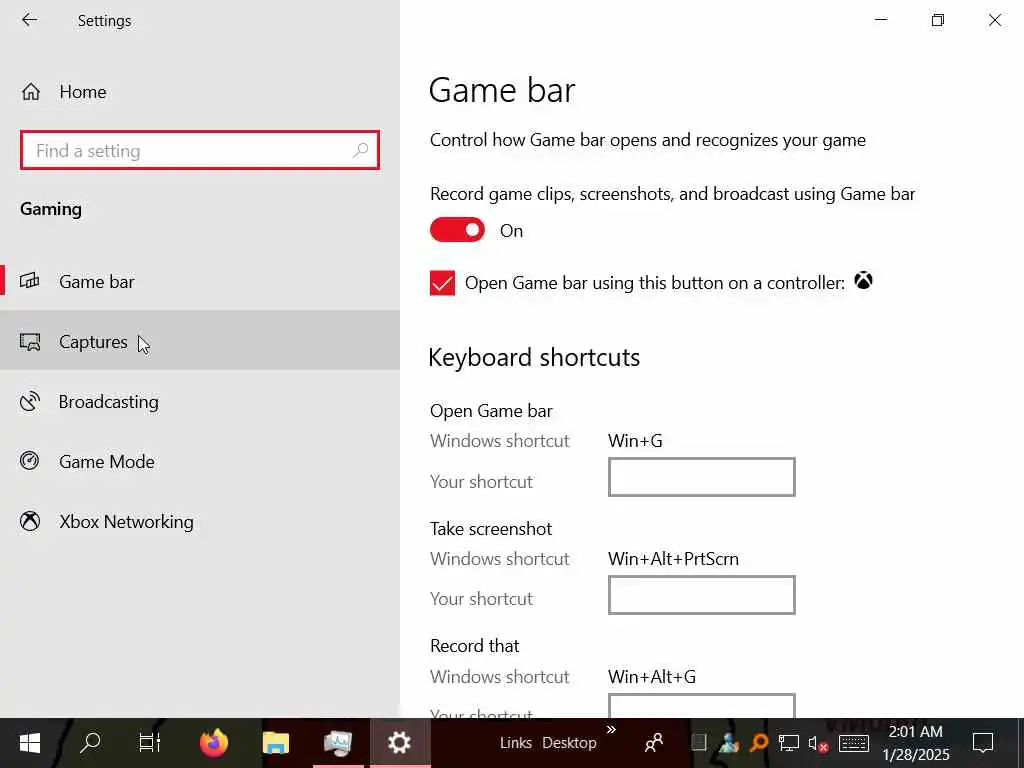This screenshot has height=768, width=1024.
Task: Launch Firefox from the taskbar
Action: (x=214, y=743)
